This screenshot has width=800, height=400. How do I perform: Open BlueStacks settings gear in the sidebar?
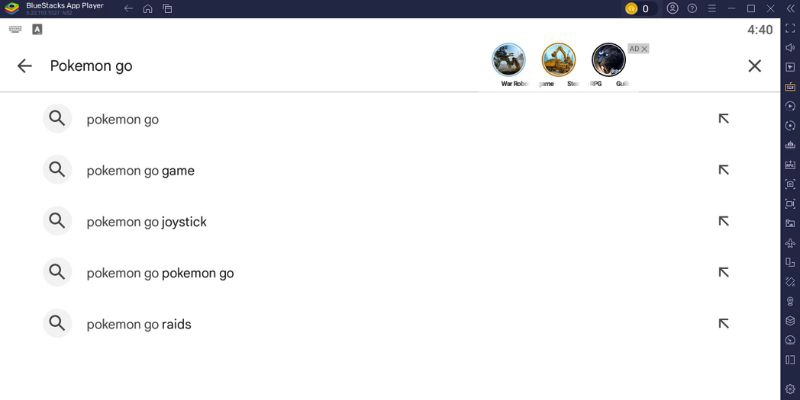790,389
